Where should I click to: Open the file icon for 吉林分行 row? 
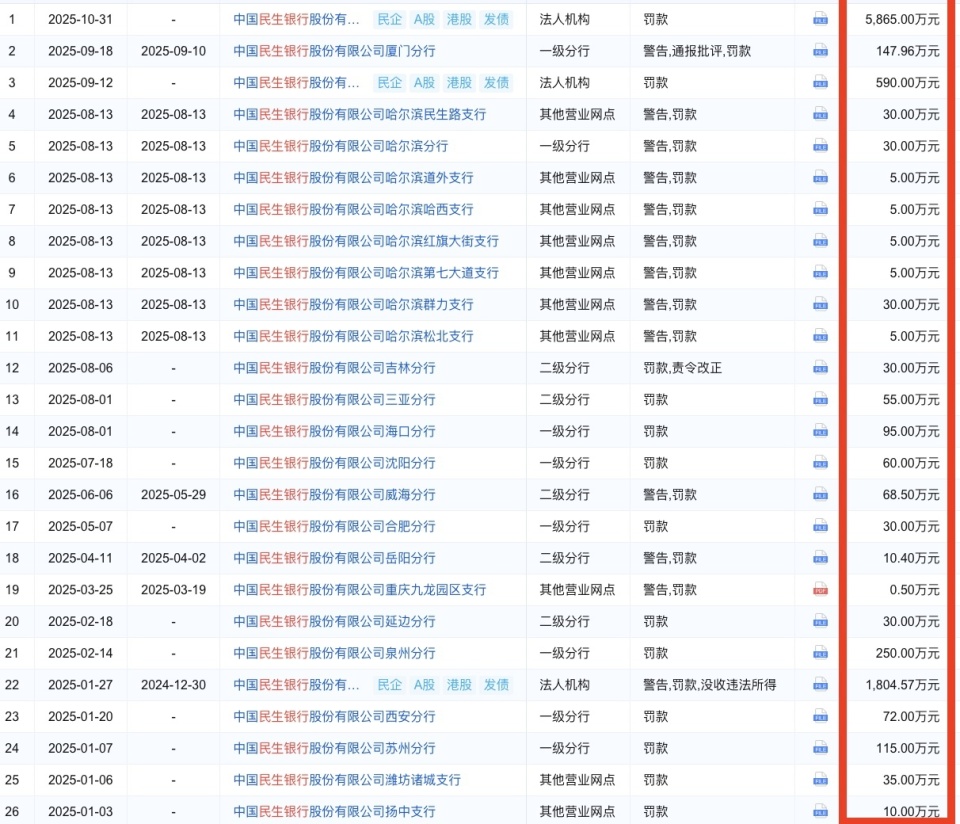tap(820, 368)
